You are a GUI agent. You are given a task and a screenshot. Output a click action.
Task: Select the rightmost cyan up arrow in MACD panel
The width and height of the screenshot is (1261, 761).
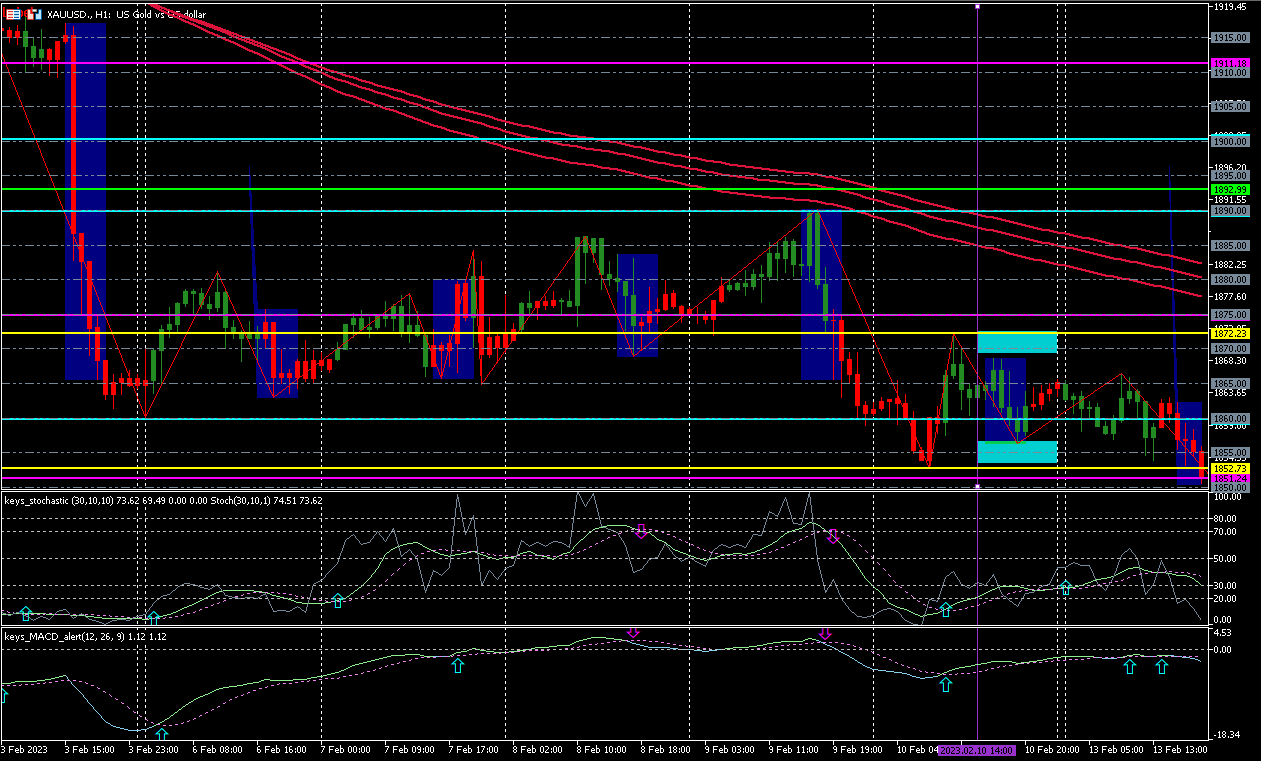click(1161, 666)
